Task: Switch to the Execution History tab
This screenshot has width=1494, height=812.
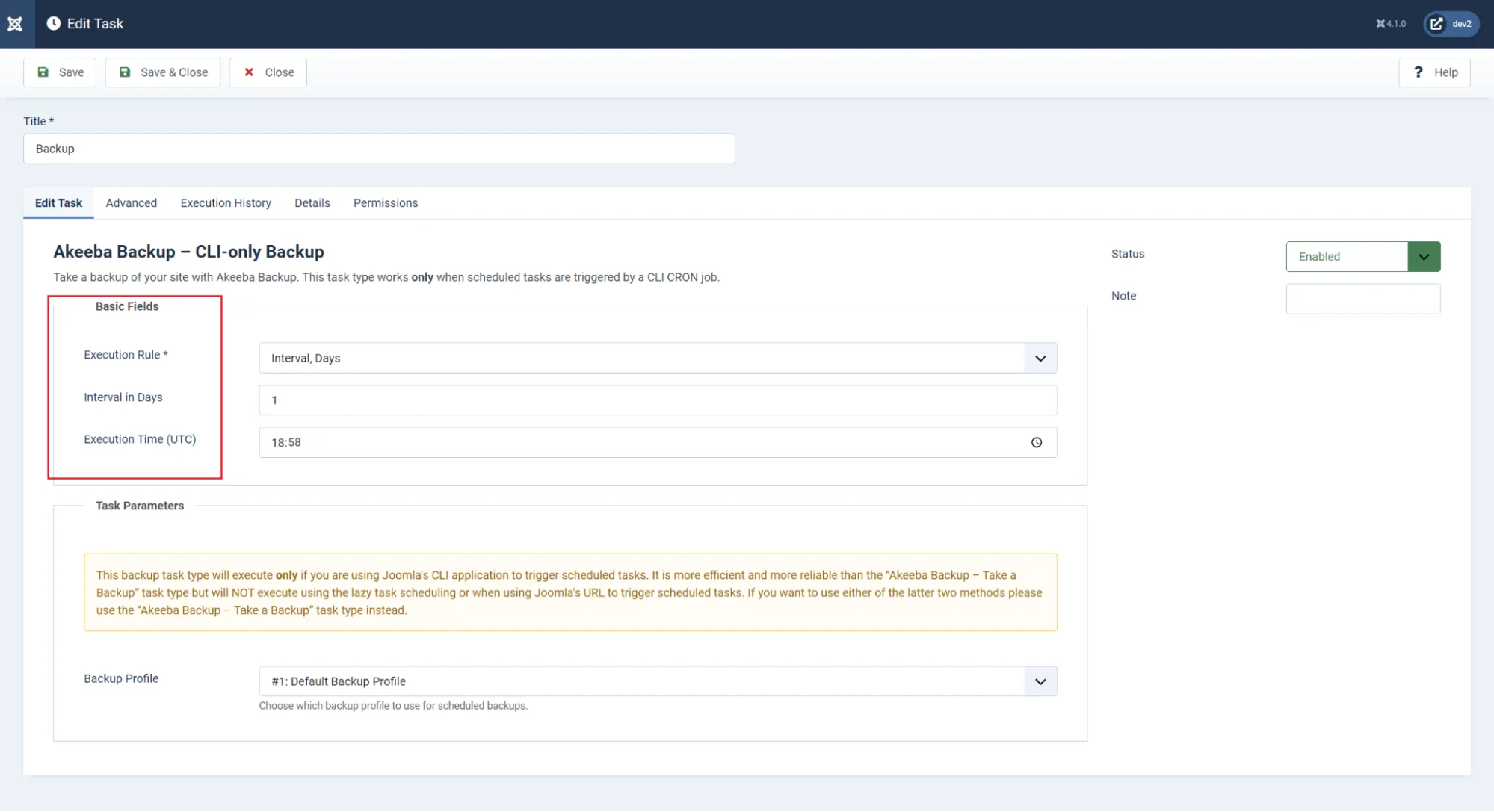Action: click(225, 203)
